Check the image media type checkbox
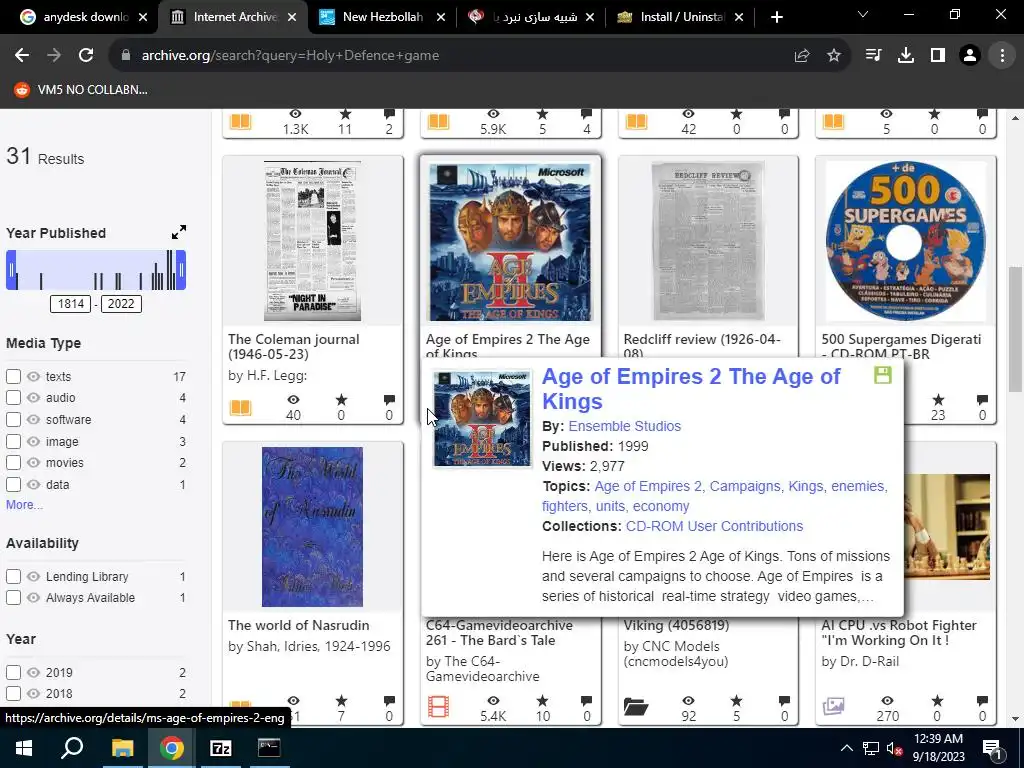The width and height of the screenshot is (1024, 768). (13, 441)
